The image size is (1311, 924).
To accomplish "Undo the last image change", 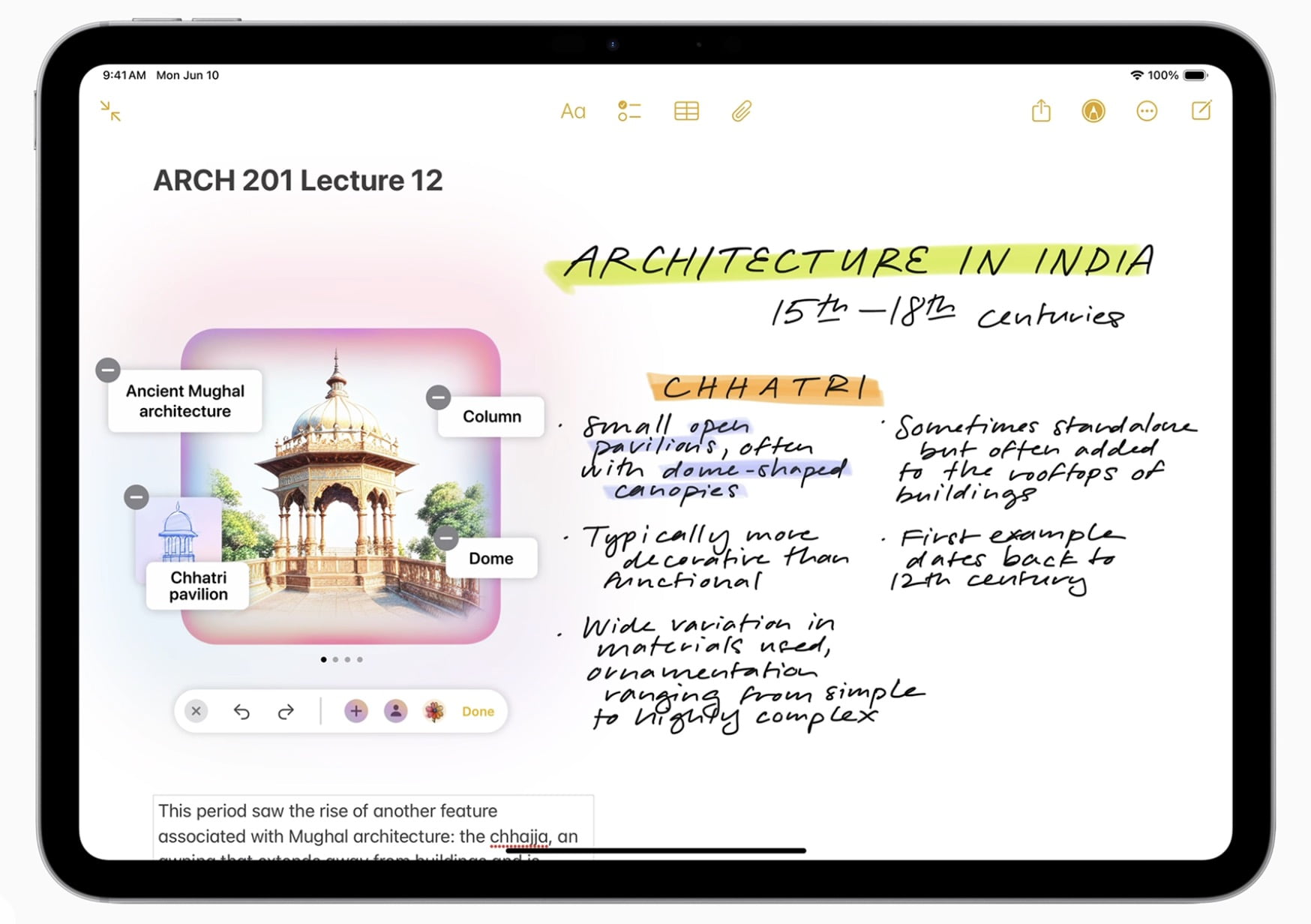I will point(241,710).
